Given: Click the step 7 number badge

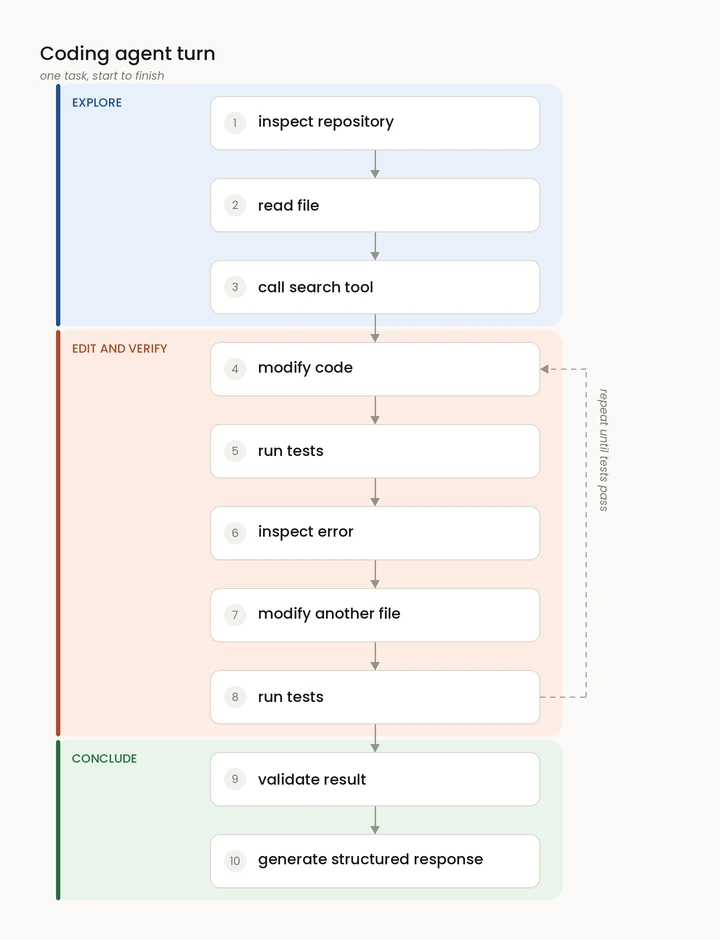Looking at the screenshot, I should 235,615.
